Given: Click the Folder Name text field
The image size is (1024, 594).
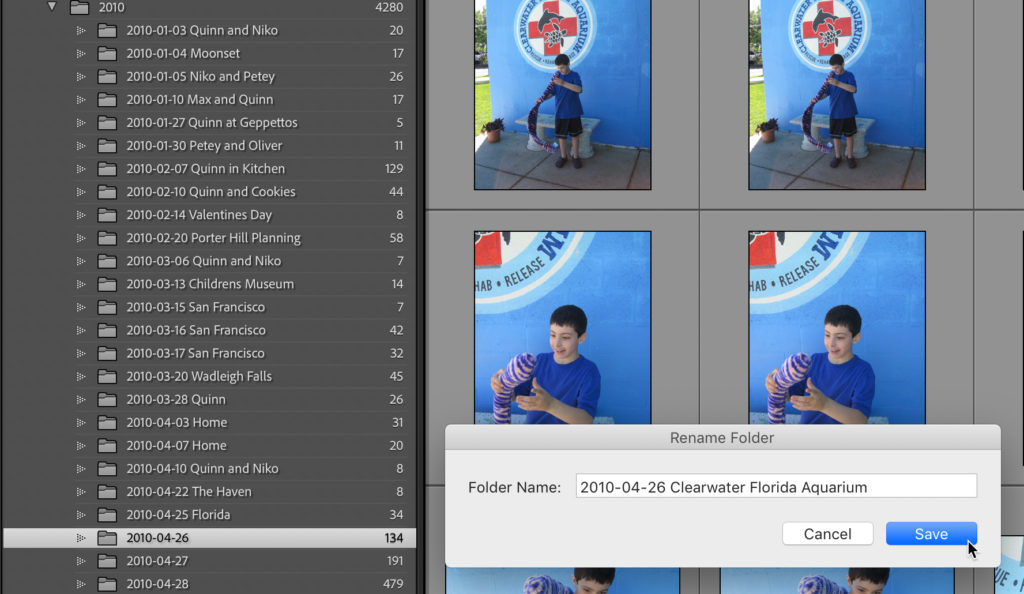Looking at the screenshot, I should coord(775,487).
